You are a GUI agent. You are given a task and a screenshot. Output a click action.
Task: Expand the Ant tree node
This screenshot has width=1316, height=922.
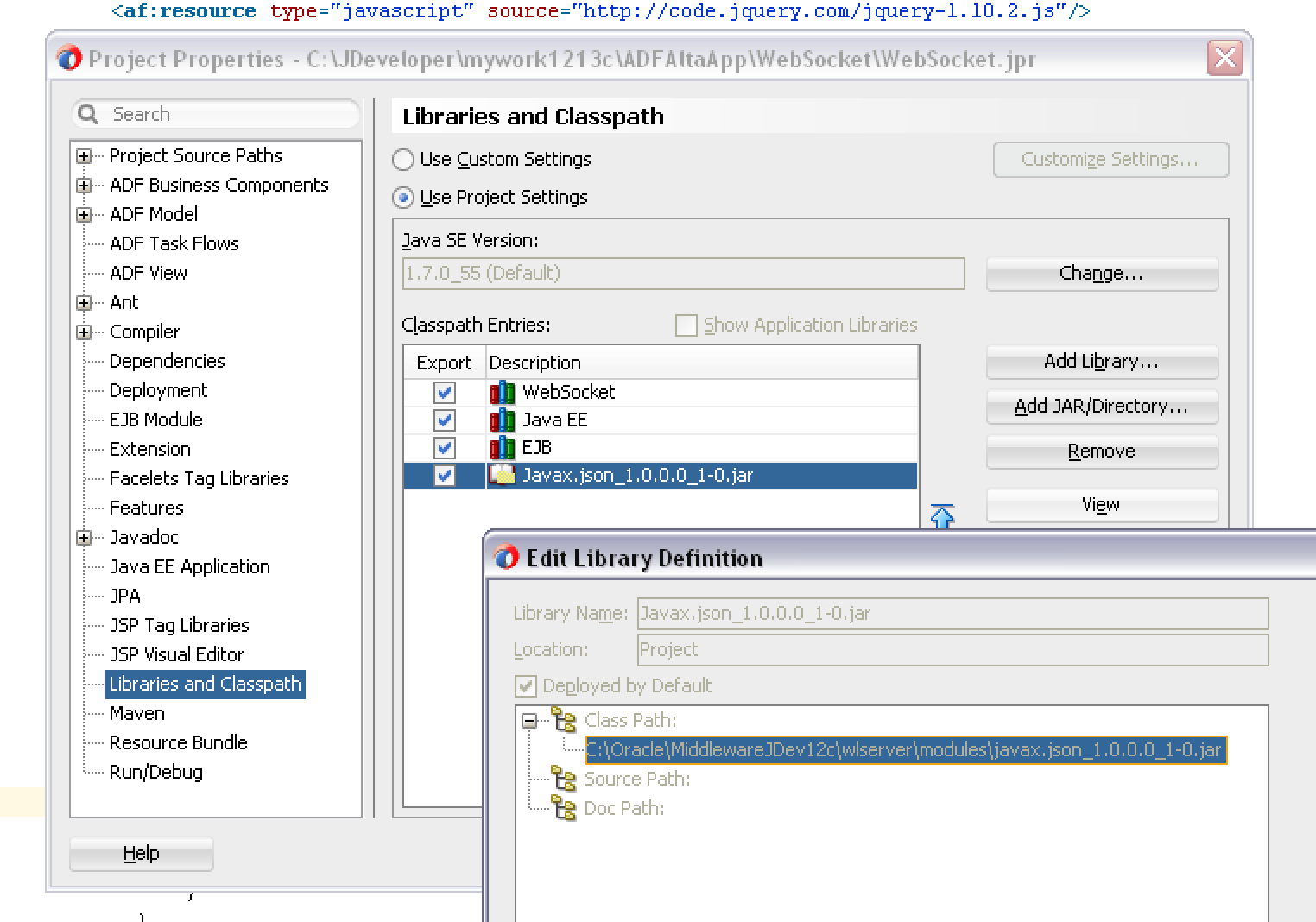pos(84,302)
